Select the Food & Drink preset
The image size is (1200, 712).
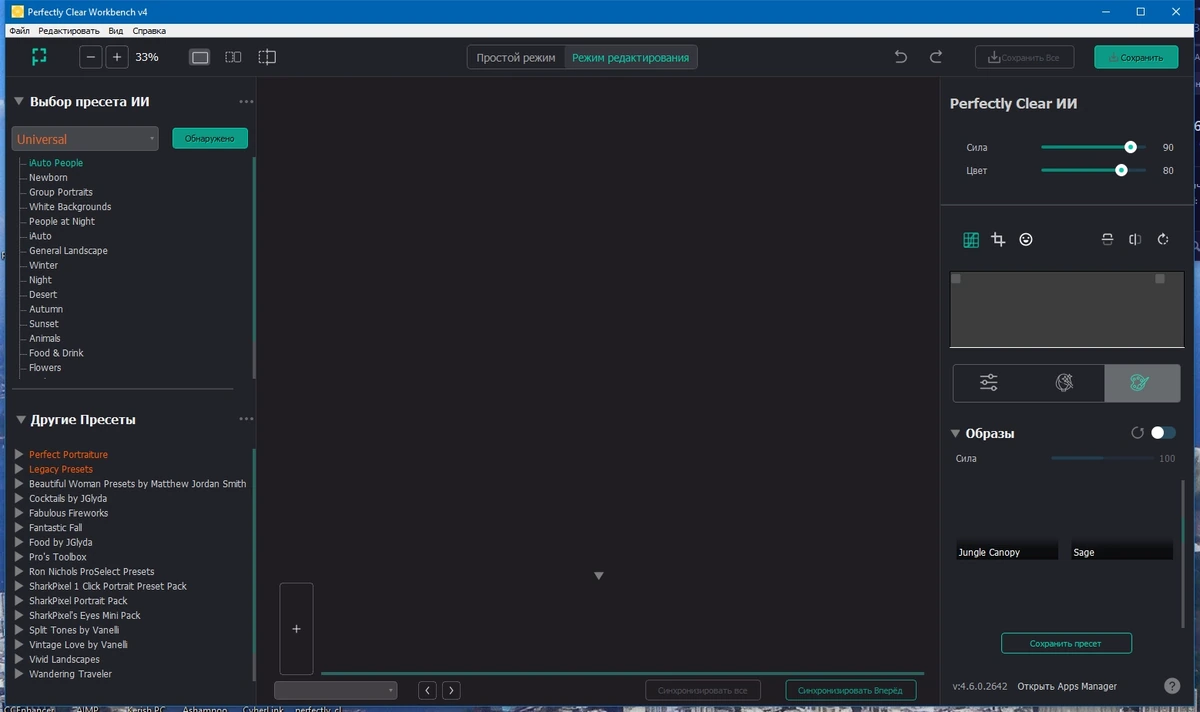56,353
